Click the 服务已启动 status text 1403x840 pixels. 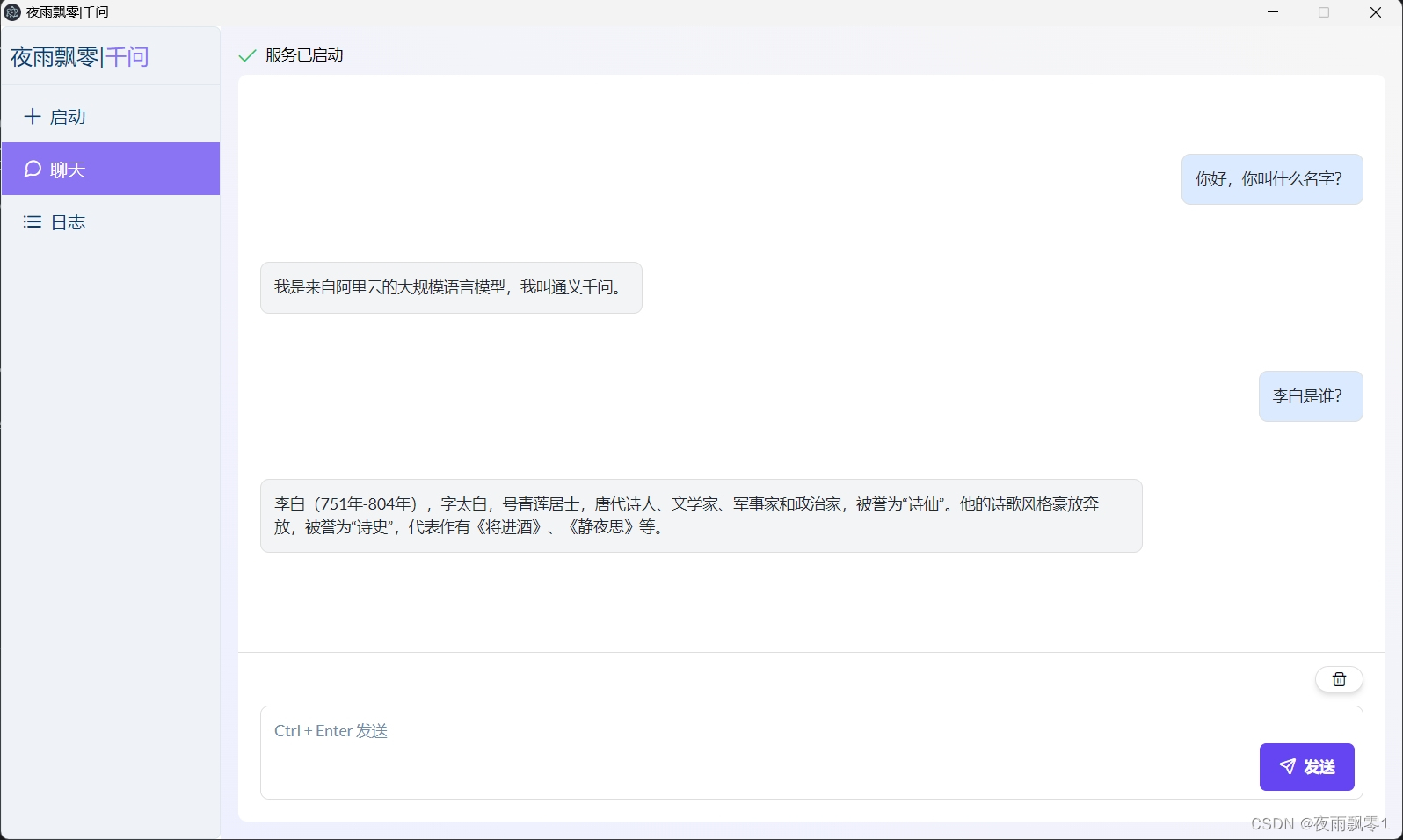click(304, 55)
